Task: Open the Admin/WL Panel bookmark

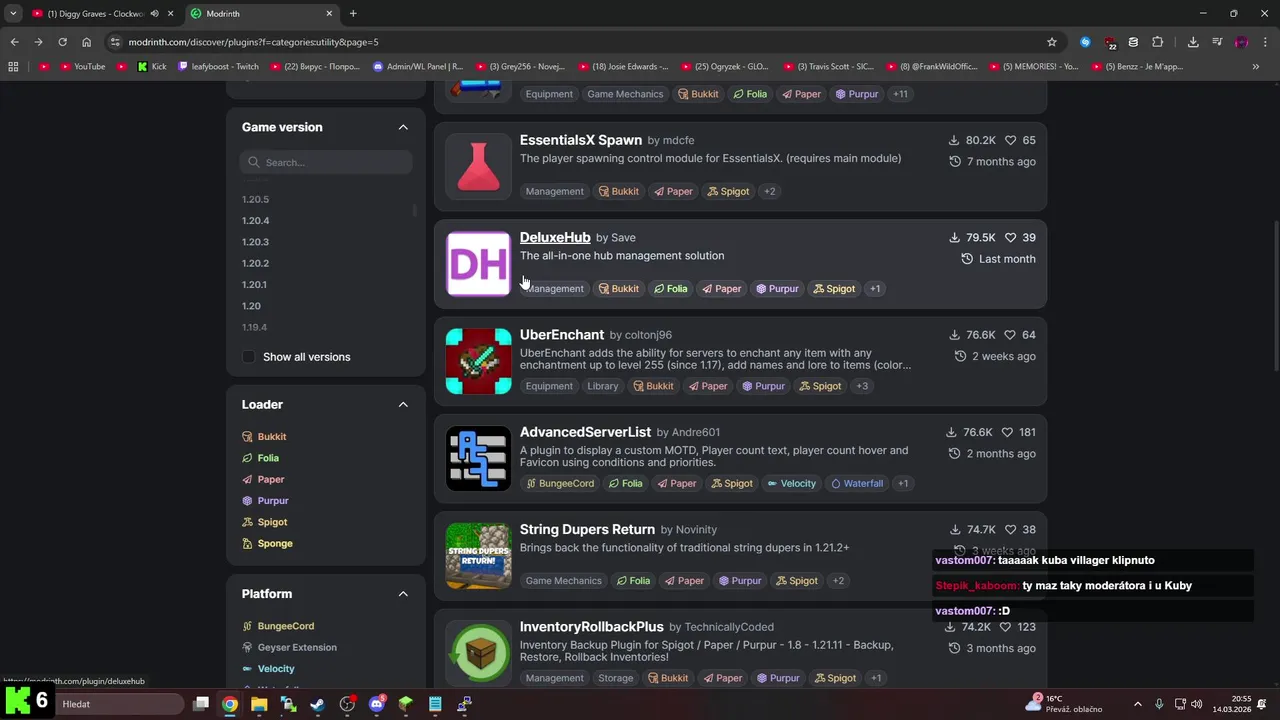Action: (417, 67)
